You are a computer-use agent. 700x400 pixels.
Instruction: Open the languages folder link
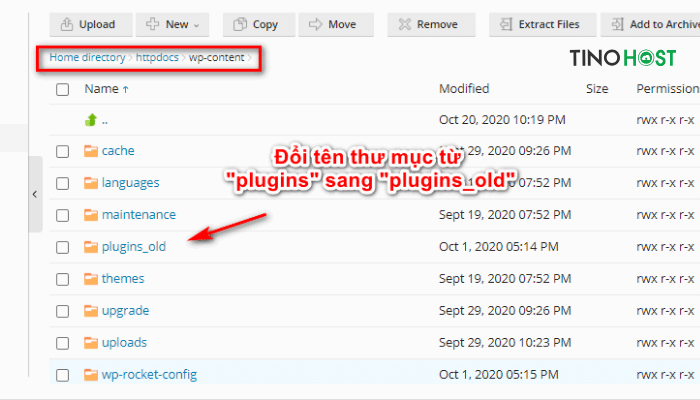point(130,183)
